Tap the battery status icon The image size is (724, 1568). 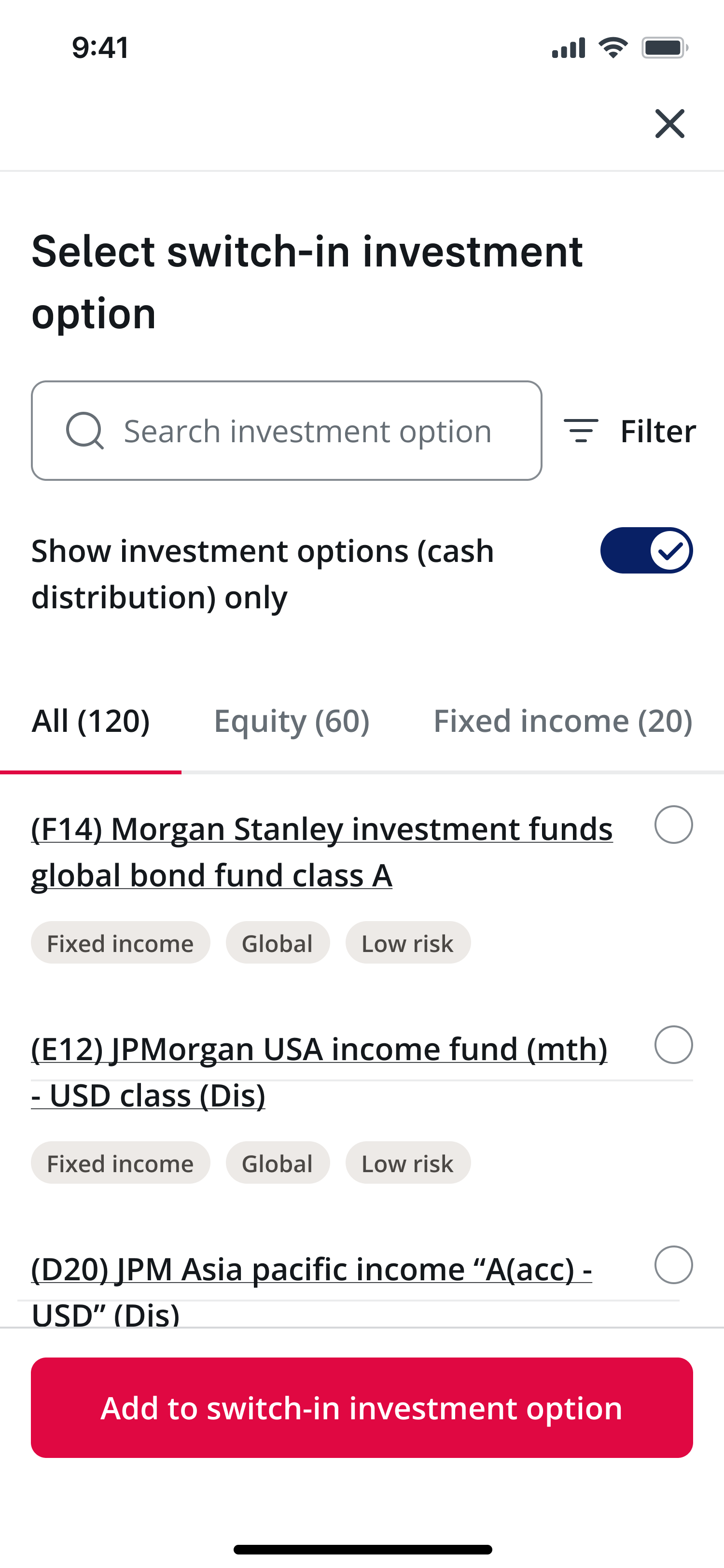tap(664, 47)
